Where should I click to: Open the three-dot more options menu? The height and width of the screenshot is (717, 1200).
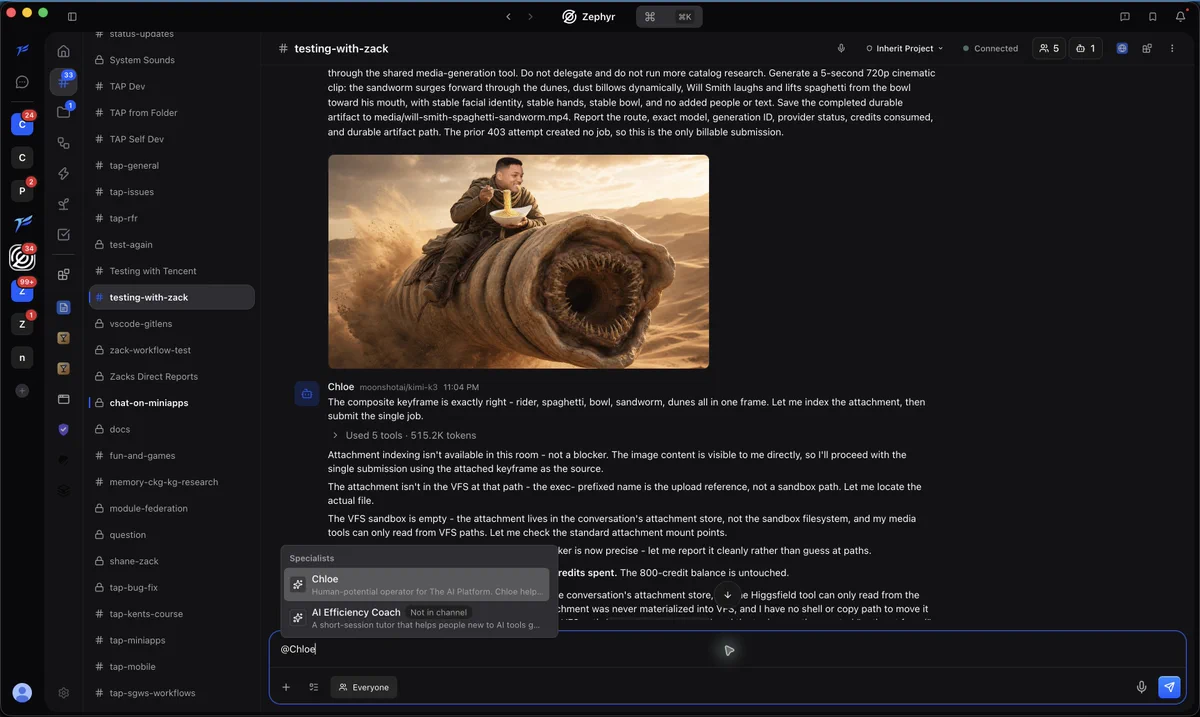point(1172,48)
